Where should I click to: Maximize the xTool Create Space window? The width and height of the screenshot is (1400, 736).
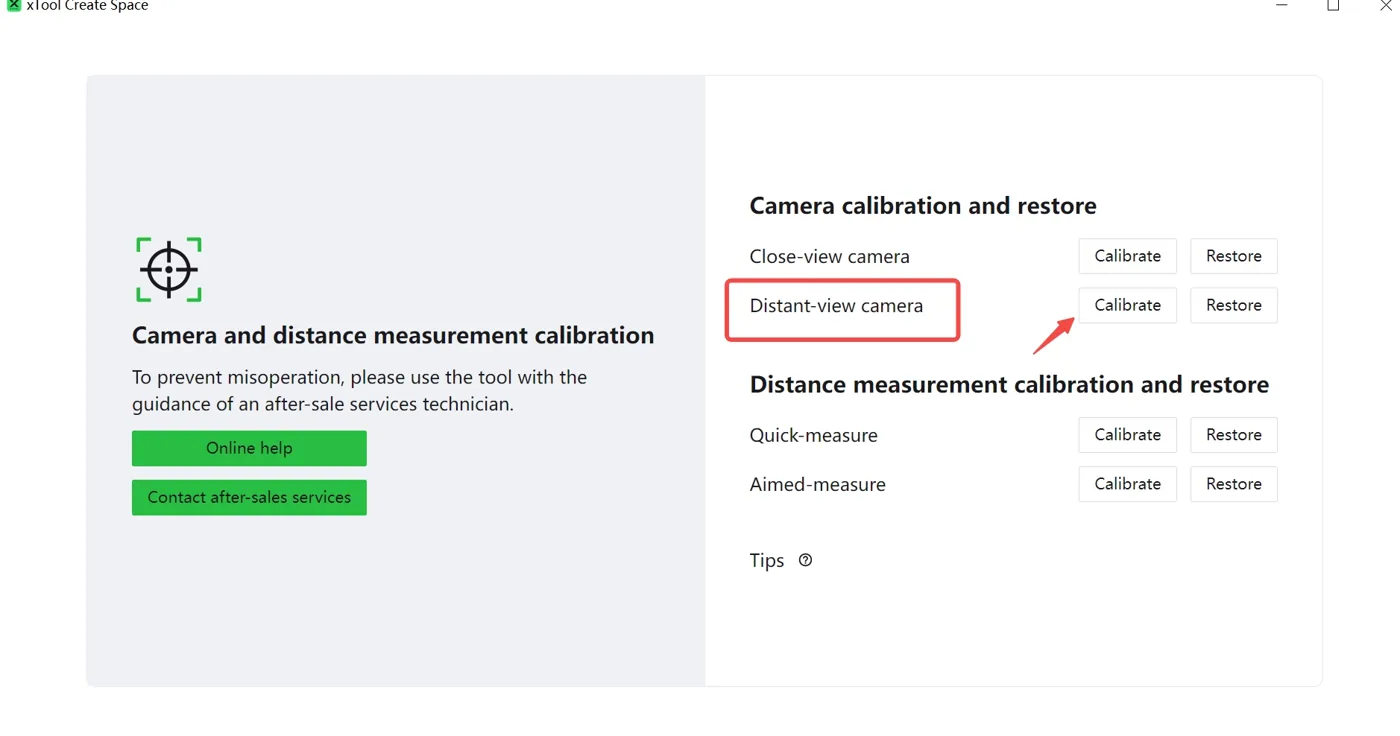tap(1333, 5)
